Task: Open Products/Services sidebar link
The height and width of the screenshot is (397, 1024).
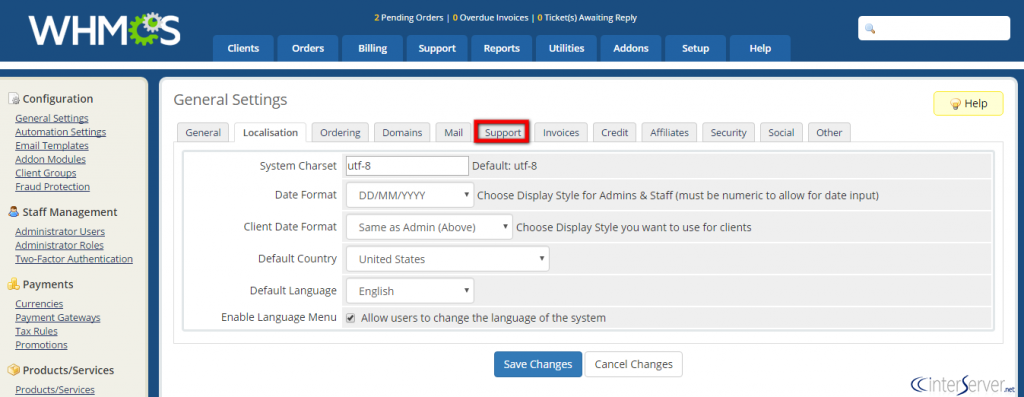Action: [x=55, y=390]
